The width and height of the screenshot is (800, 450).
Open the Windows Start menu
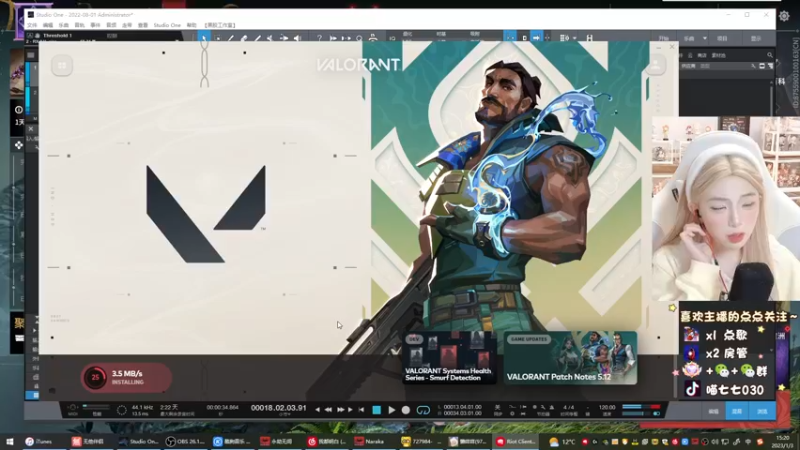(10, 441)
